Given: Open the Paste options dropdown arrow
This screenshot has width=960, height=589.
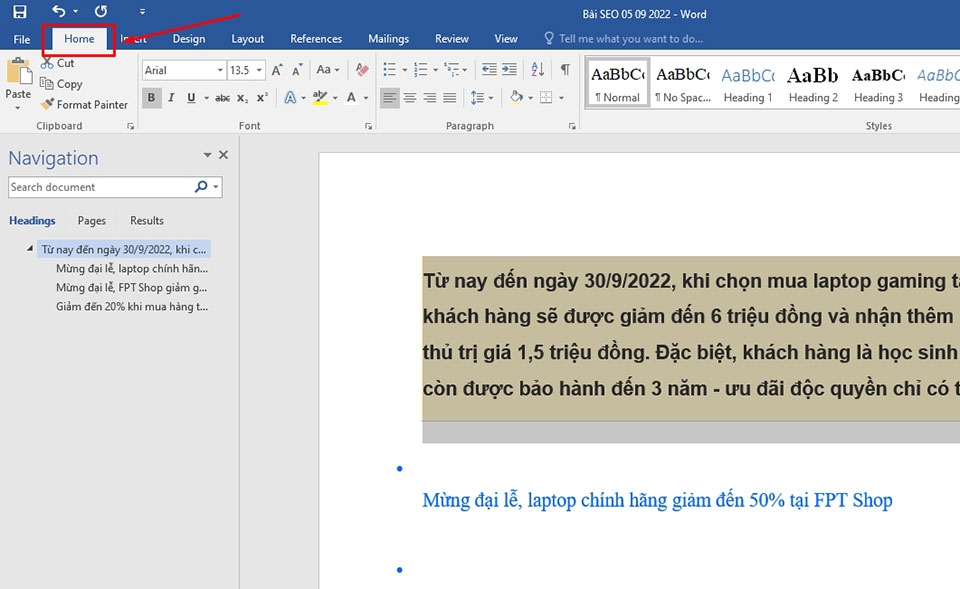Looking at the screenshot, I should point(18,108).
